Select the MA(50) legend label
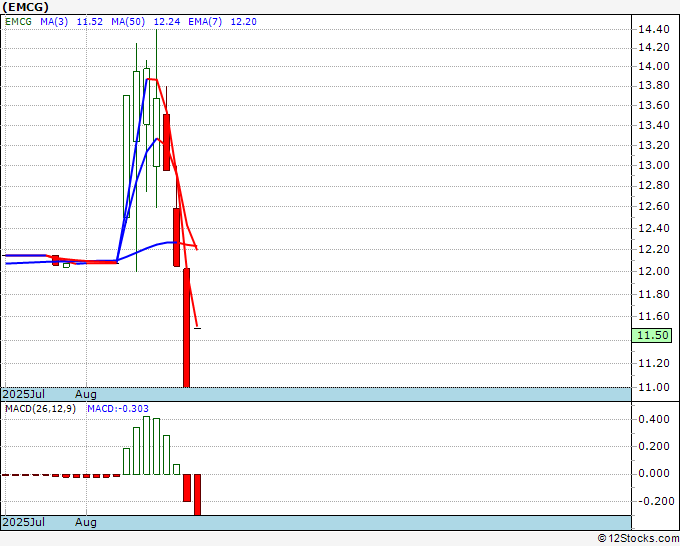Image resolution: width=680 pixels, height=546 pixels. (x=128, y=22)
